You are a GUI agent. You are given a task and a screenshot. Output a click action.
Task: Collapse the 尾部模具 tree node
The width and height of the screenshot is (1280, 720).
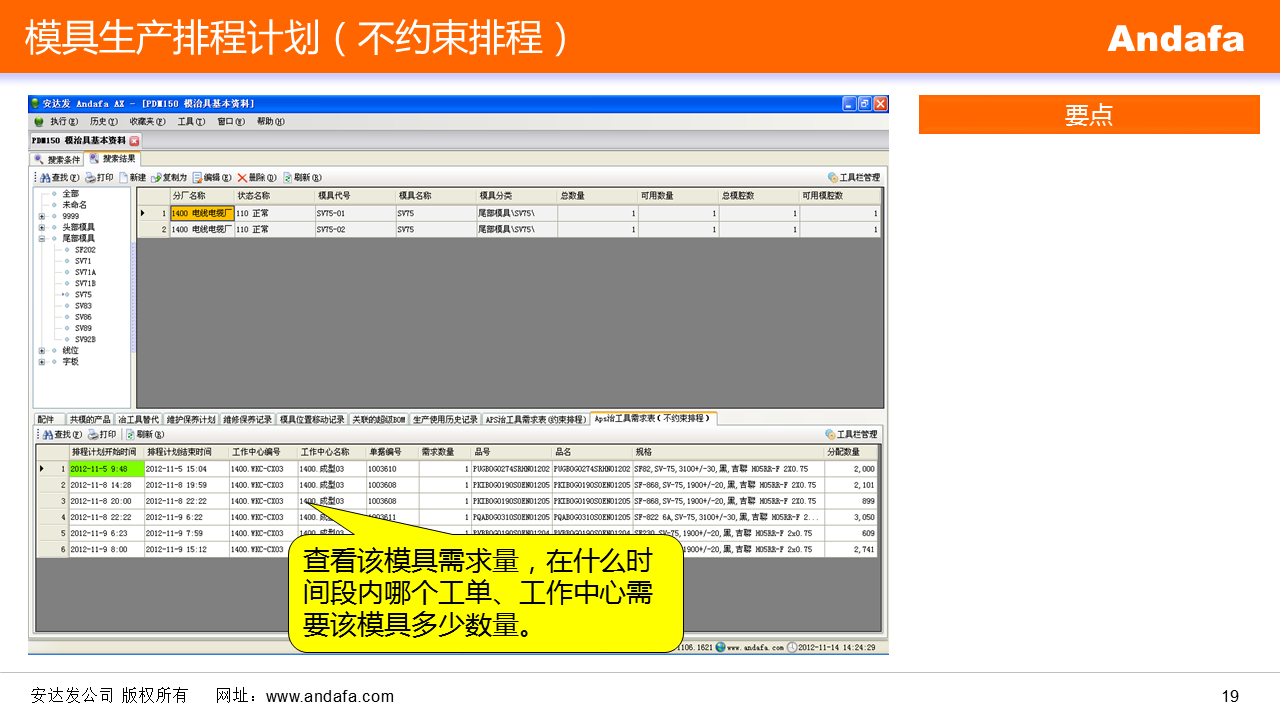click(41, 239)
